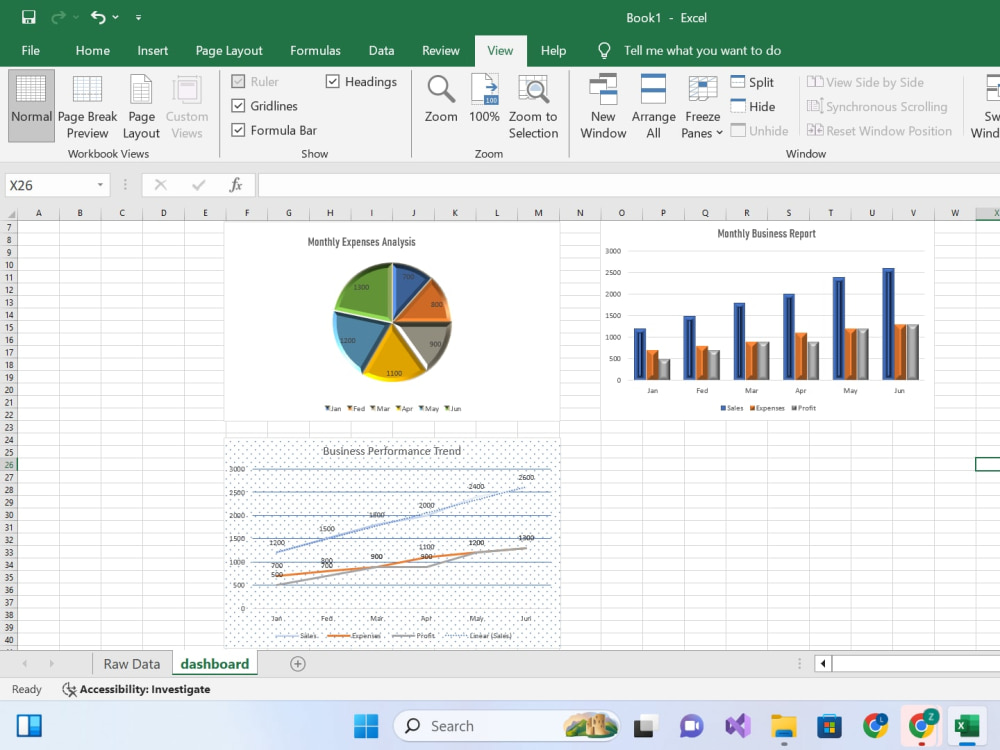The width and height of the screenshot is (1000, 750).
Task: Open Microsoft Store from taskbar
Action: click(x=829, y=726)
